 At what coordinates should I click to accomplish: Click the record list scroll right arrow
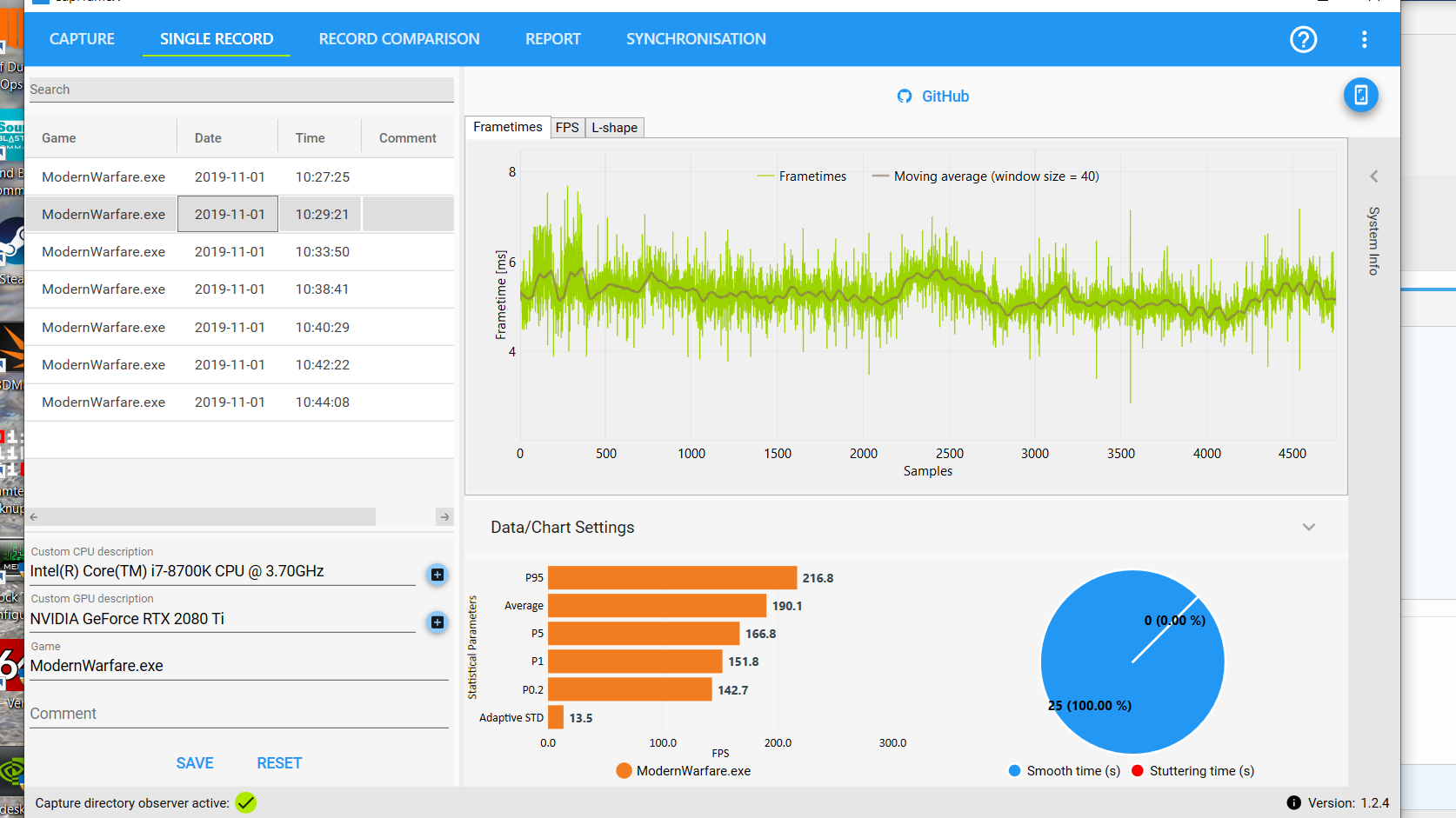[444, 516]
